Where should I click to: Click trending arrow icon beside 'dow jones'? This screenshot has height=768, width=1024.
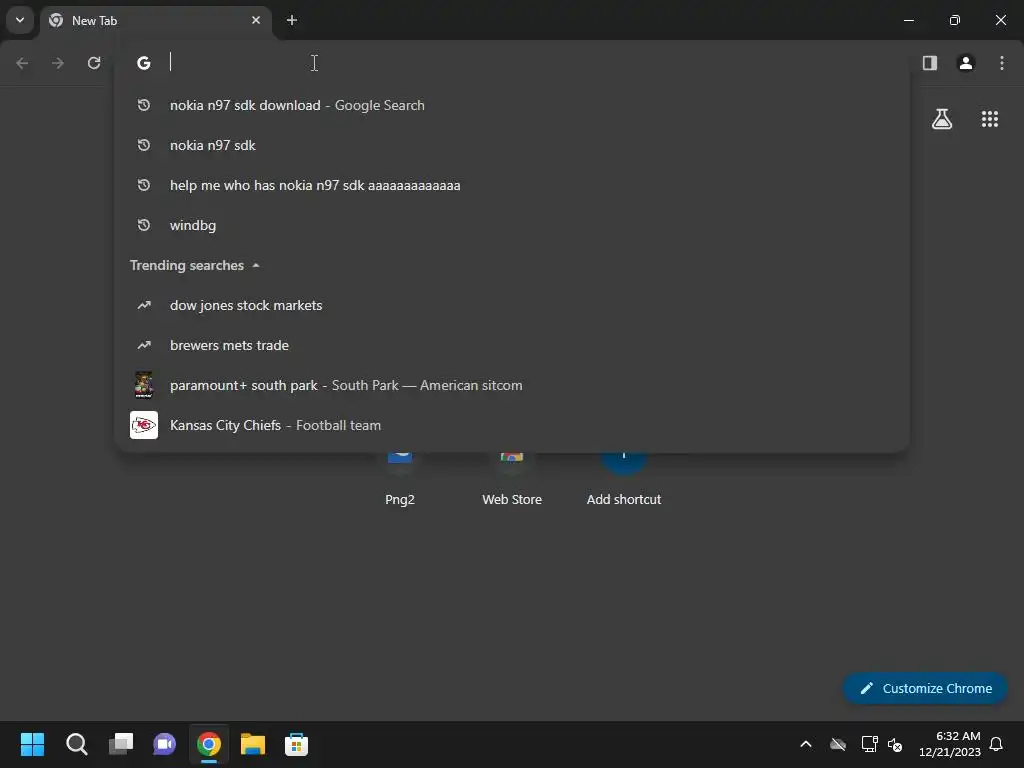click(144, 306)
